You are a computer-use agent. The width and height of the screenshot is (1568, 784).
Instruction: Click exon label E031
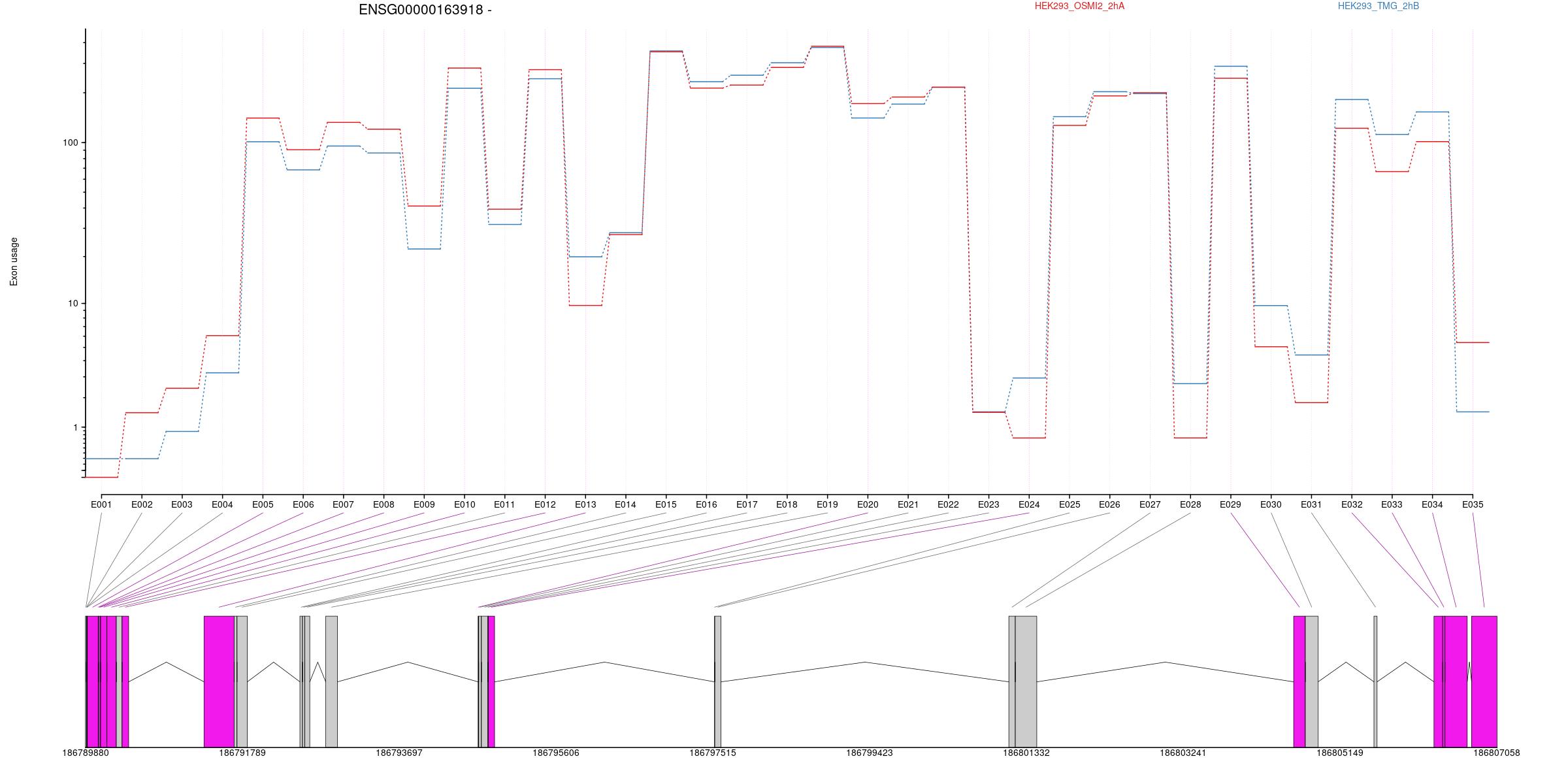(x=1311, y=504)
